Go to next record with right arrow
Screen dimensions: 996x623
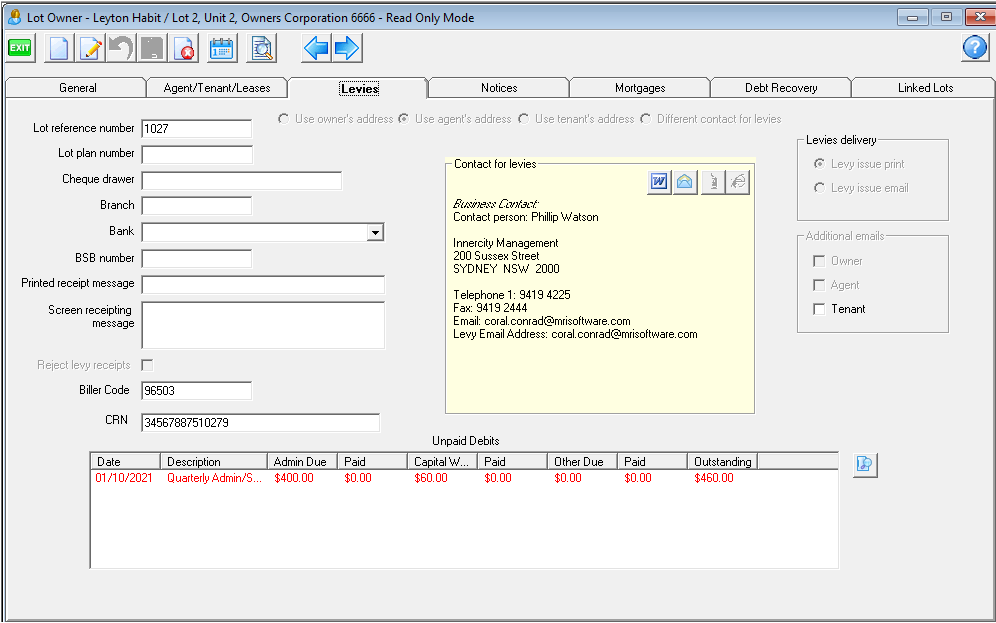pyautogui.click(x=347, y=48)
